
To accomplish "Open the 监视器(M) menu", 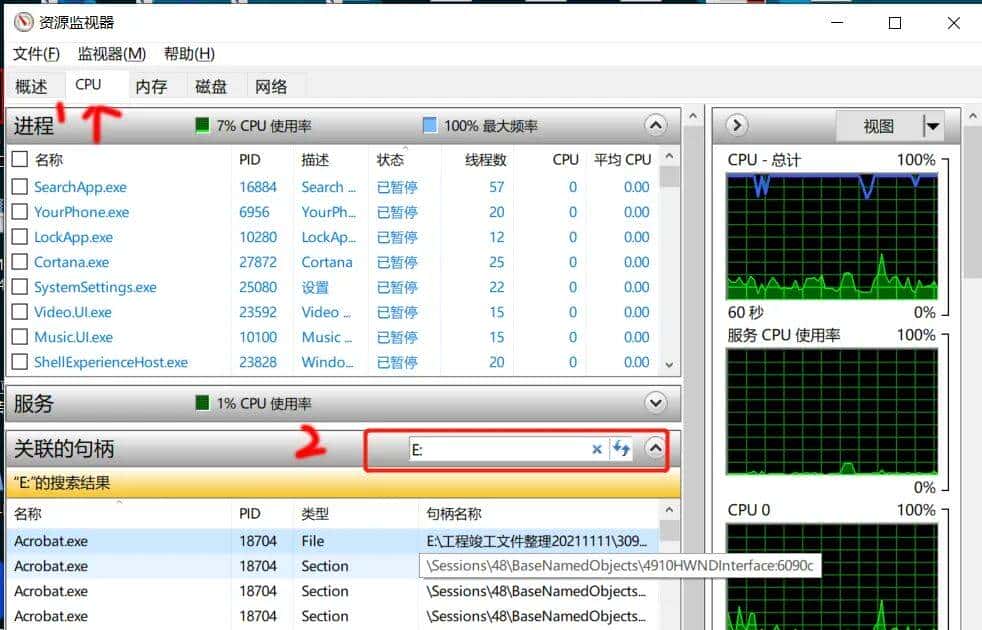I will (112, 54).
